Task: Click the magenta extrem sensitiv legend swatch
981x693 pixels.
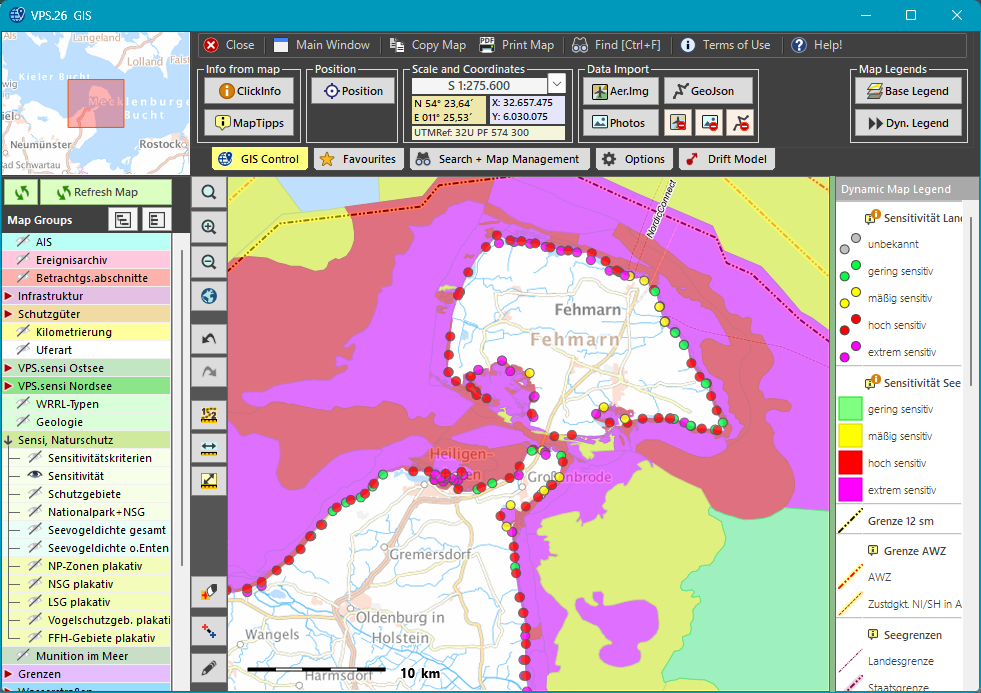Action: (850, 490)
